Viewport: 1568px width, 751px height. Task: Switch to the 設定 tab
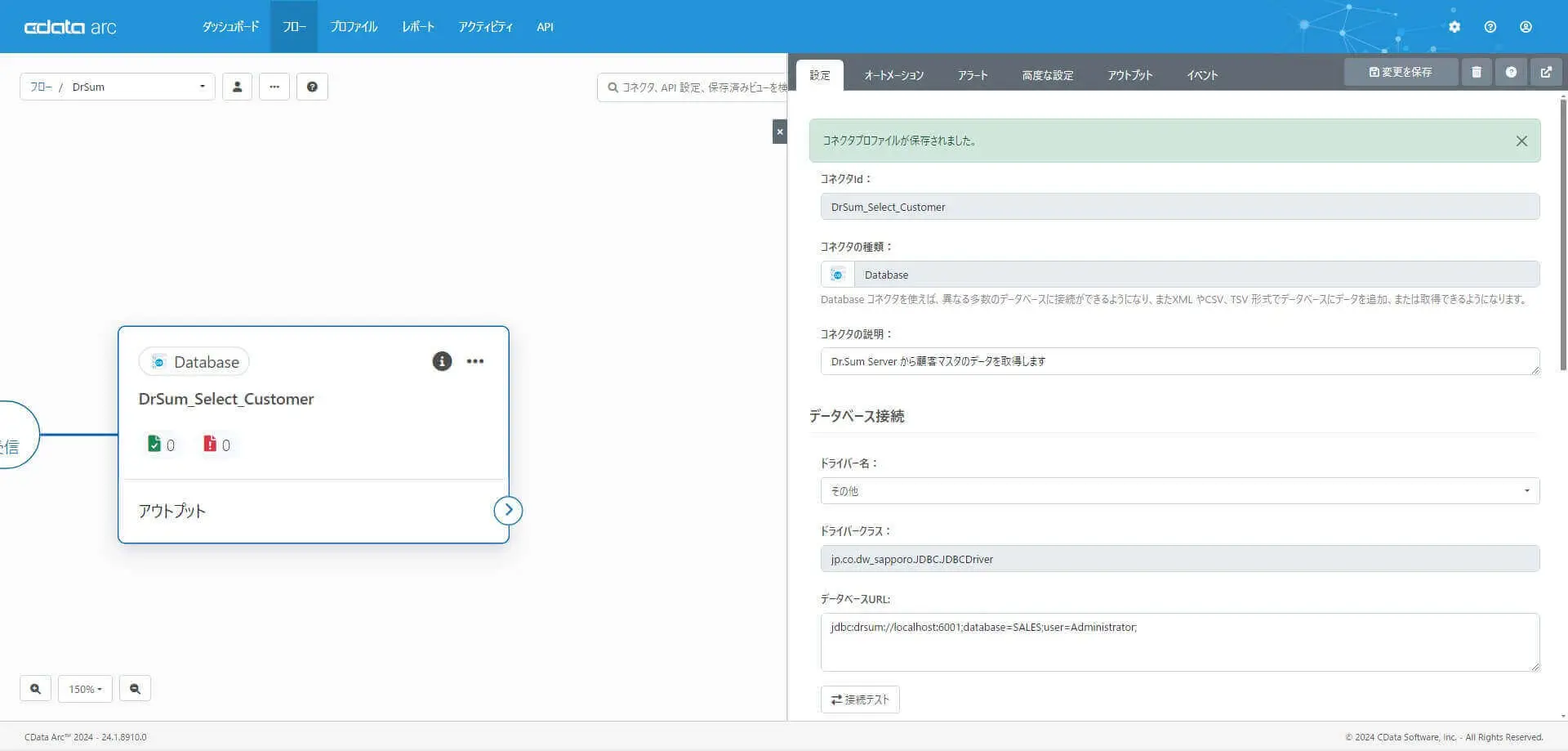click(820, 75)
